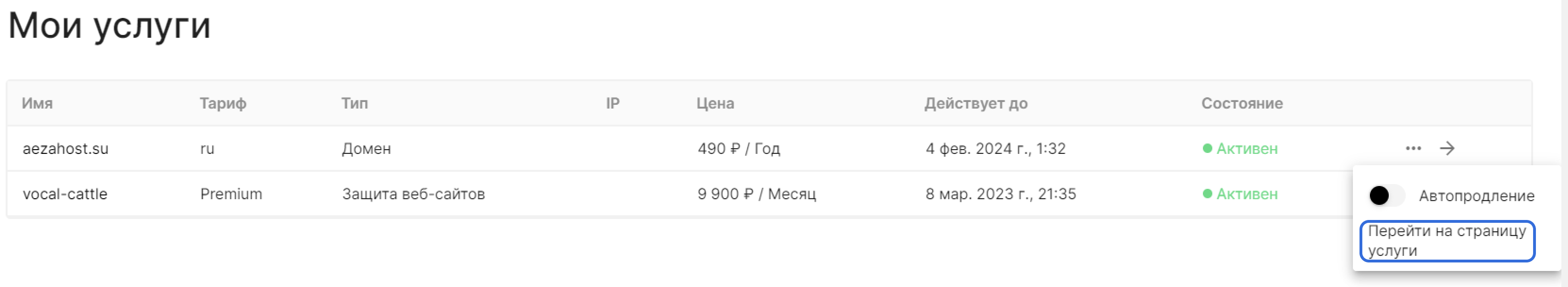Click the Автопродление label text
Image resolution: width=1568 pixels, height=287 pixels.
(x=1476, y=195)
